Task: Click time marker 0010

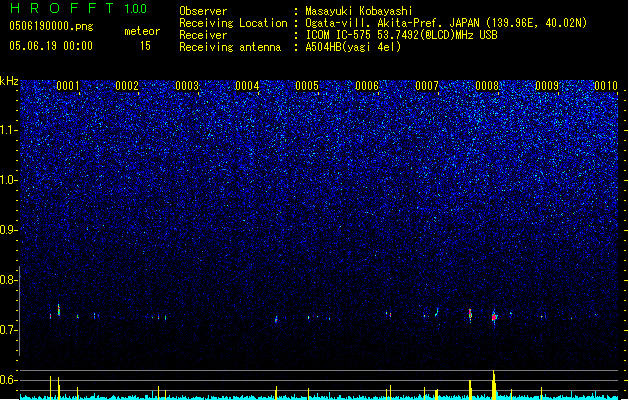Action: coord(606,86)
